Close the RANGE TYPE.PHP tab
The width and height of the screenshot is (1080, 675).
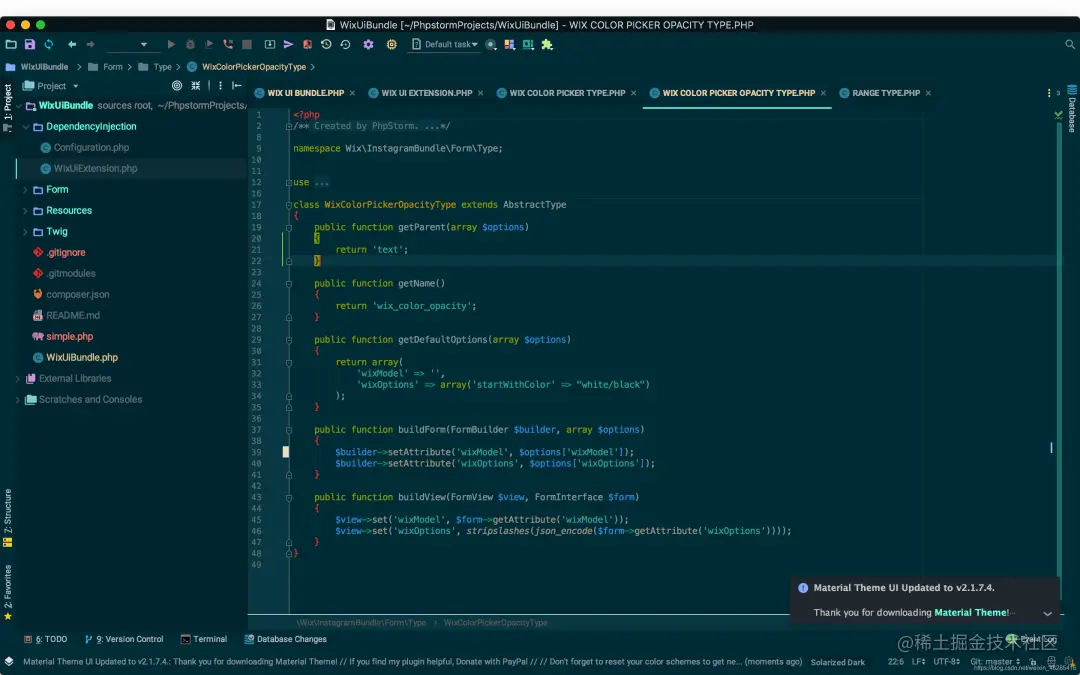click(x=928, y=93)
